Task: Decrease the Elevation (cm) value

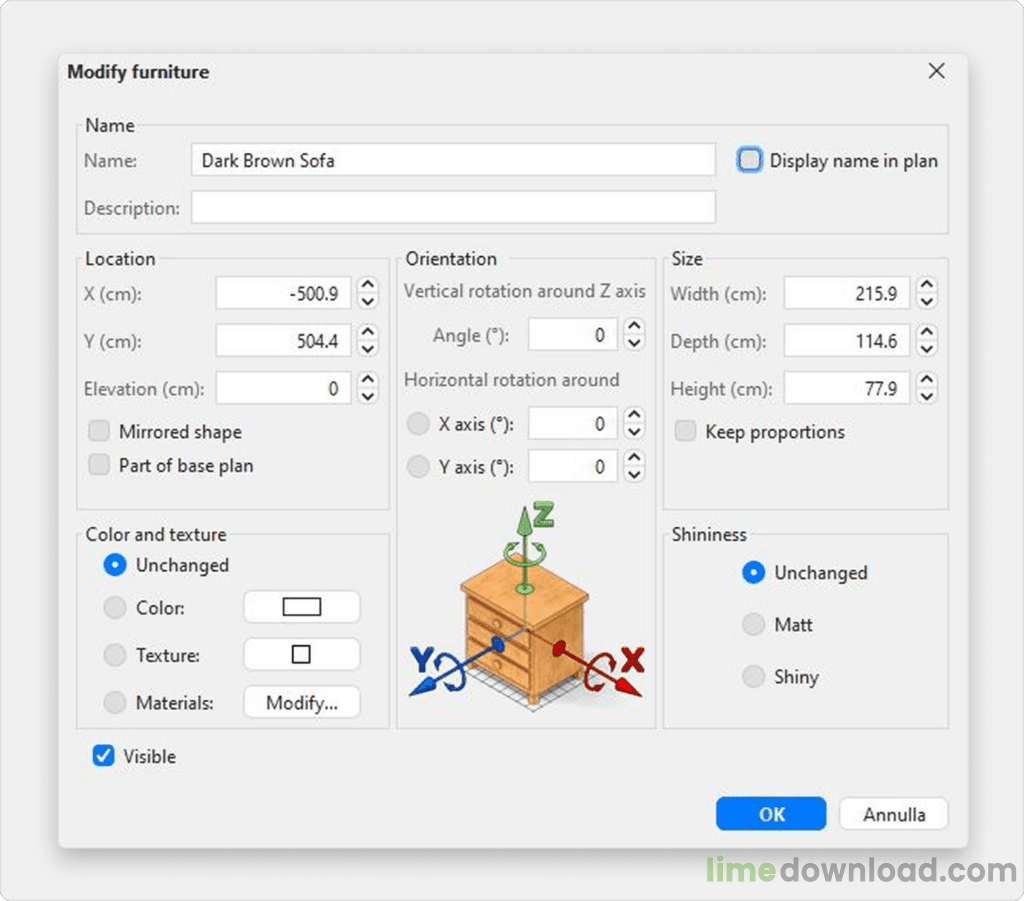Action: (368, 396)
